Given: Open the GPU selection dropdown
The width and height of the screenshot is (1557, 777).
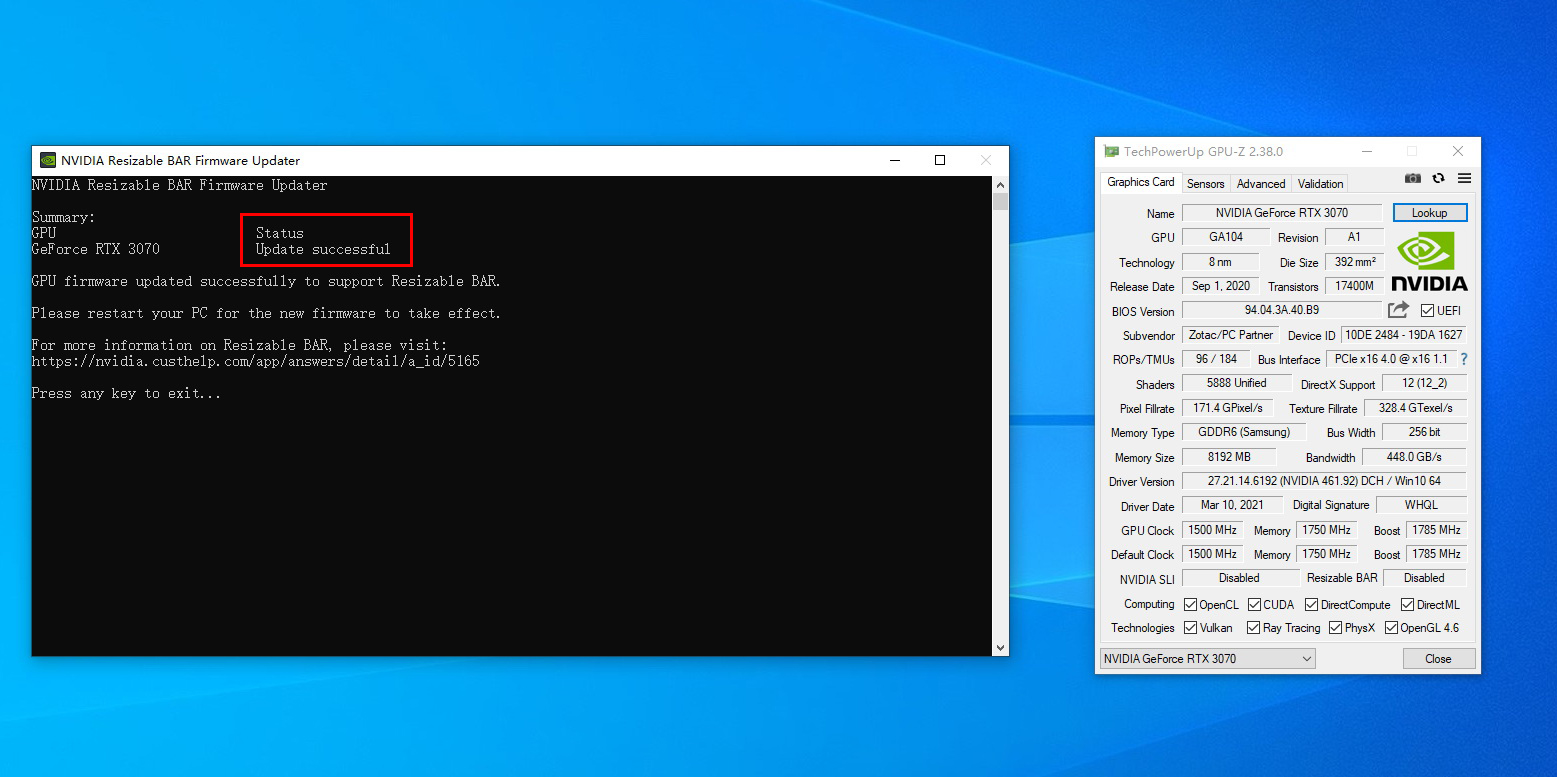Looking at the screenshot, I should point(1207,659).
